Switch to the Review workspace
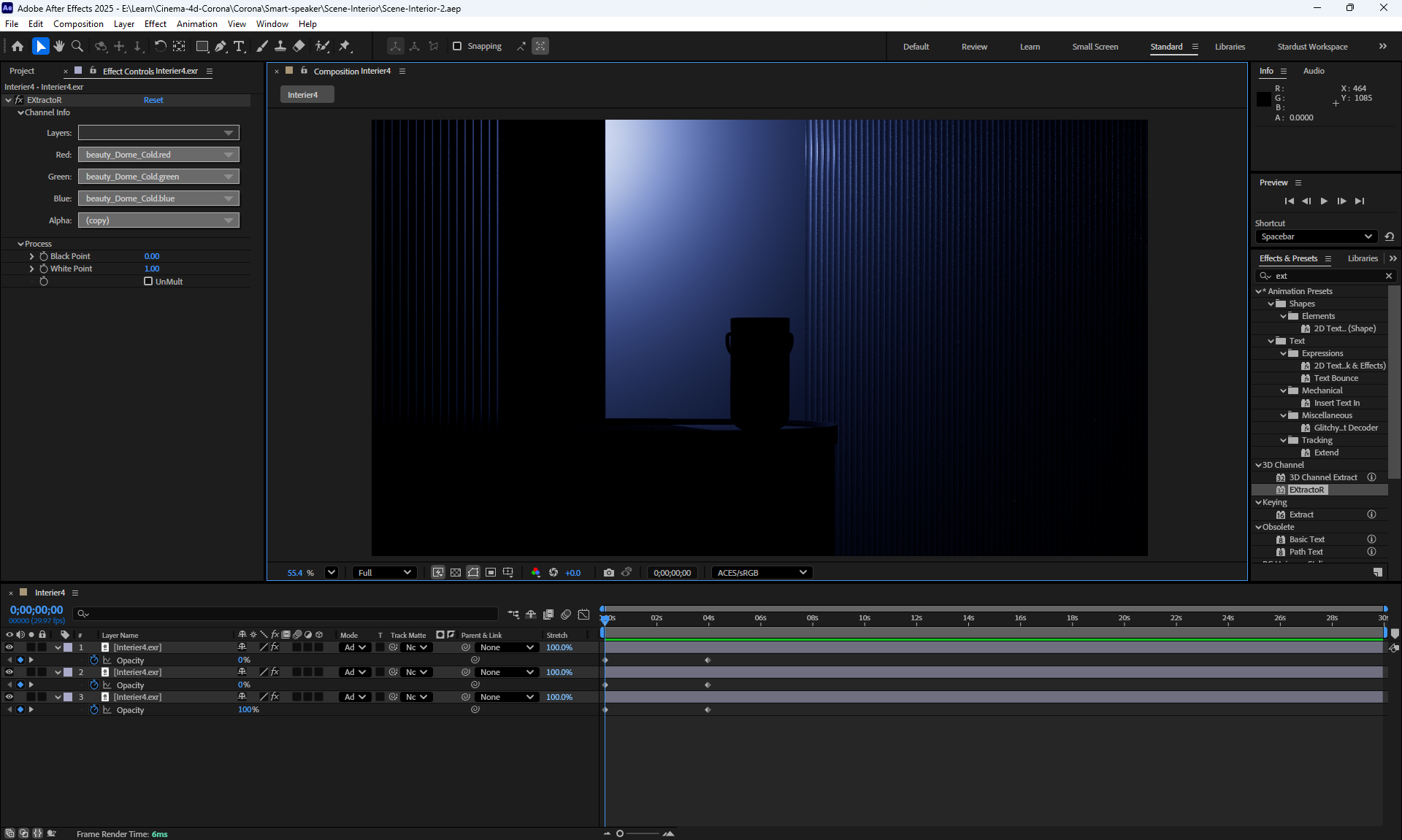The image size is (1402, 840). 973,47
